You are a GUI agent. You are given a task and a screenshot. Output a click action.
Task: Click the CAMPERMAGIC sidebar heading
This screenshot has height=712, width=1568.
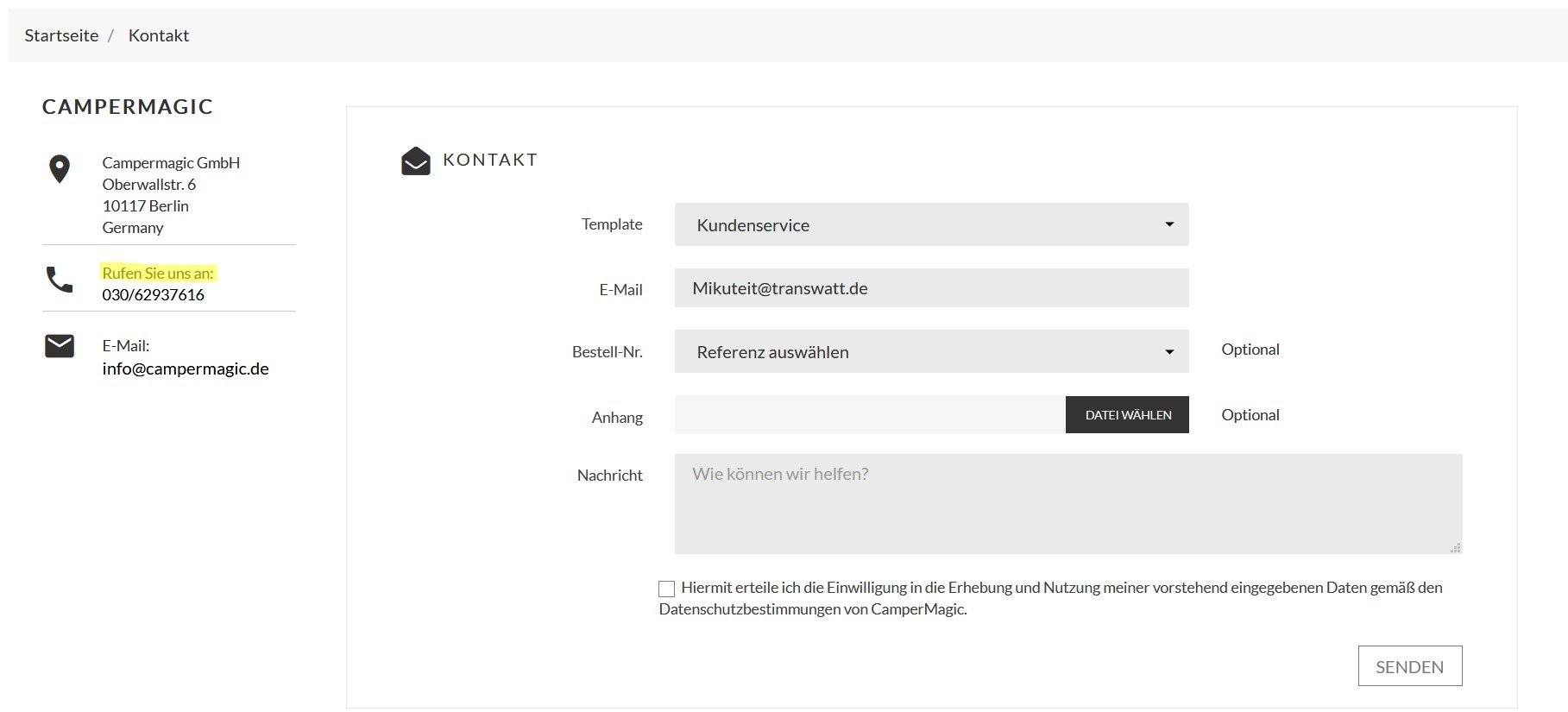coord(128,106)
